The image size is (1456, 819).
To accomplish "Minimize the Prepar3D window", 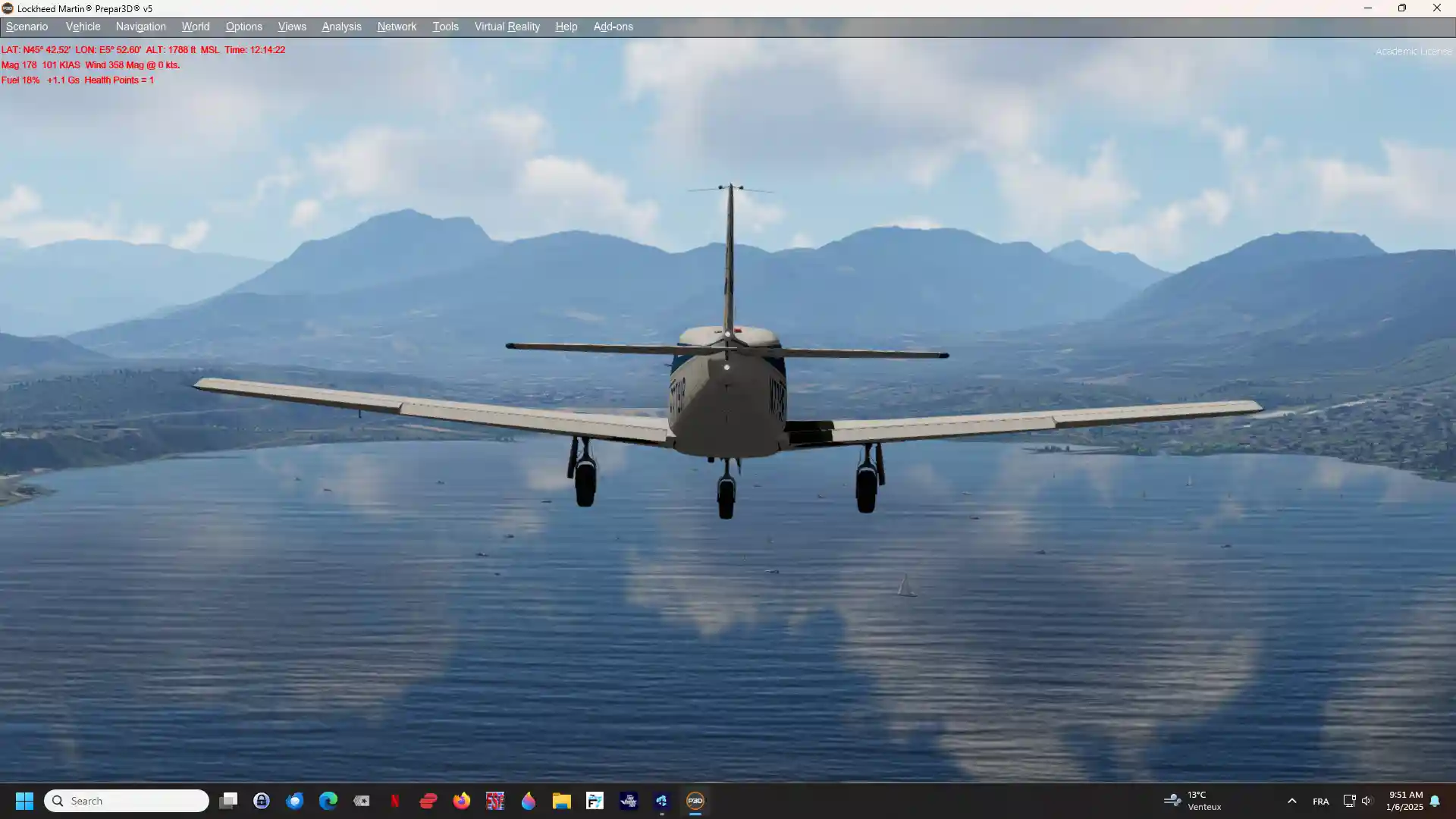I will coord(1368,8).
